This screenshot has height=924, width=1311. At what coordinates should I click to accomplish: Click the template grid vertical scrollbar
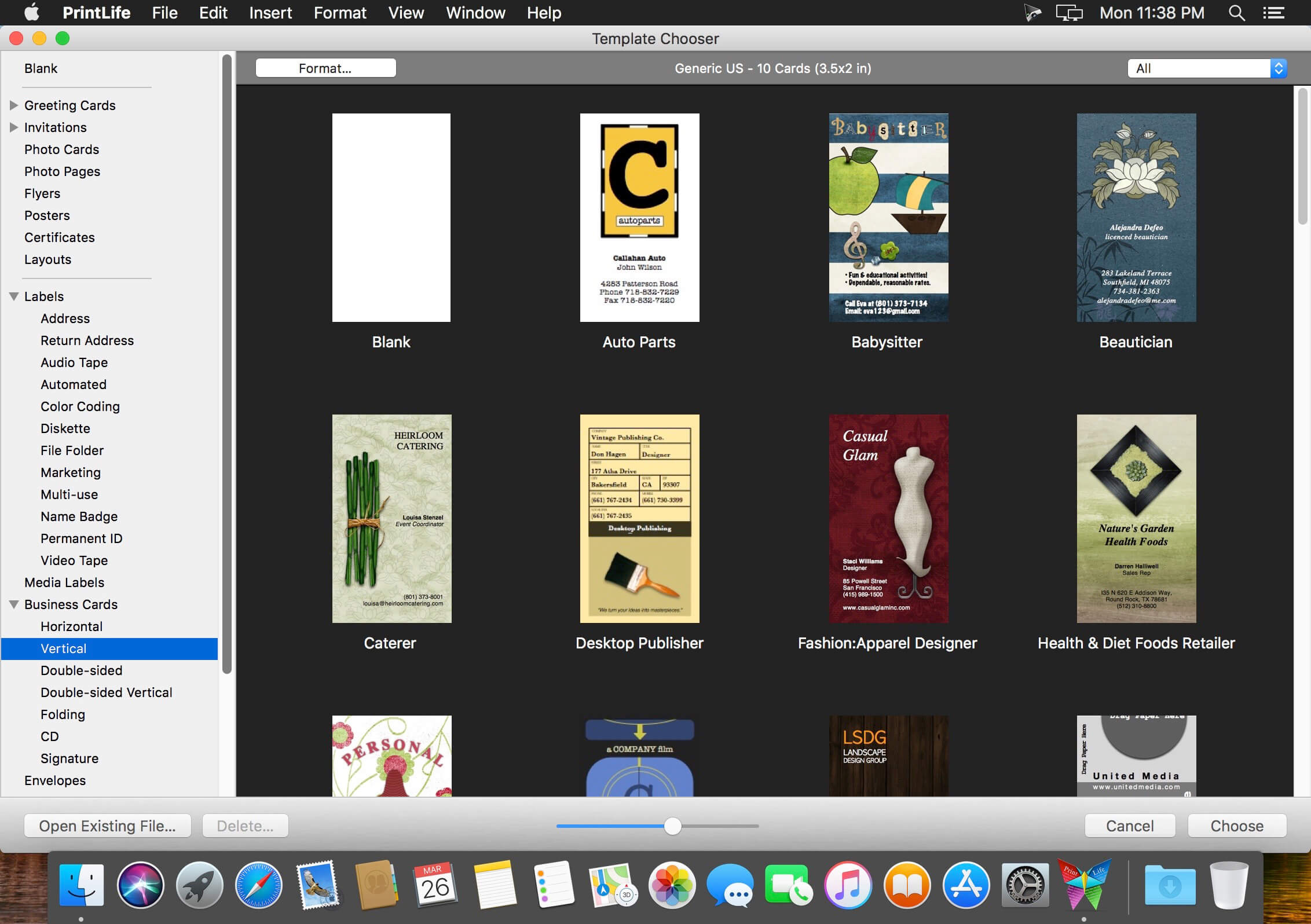tap(1302, 156)
